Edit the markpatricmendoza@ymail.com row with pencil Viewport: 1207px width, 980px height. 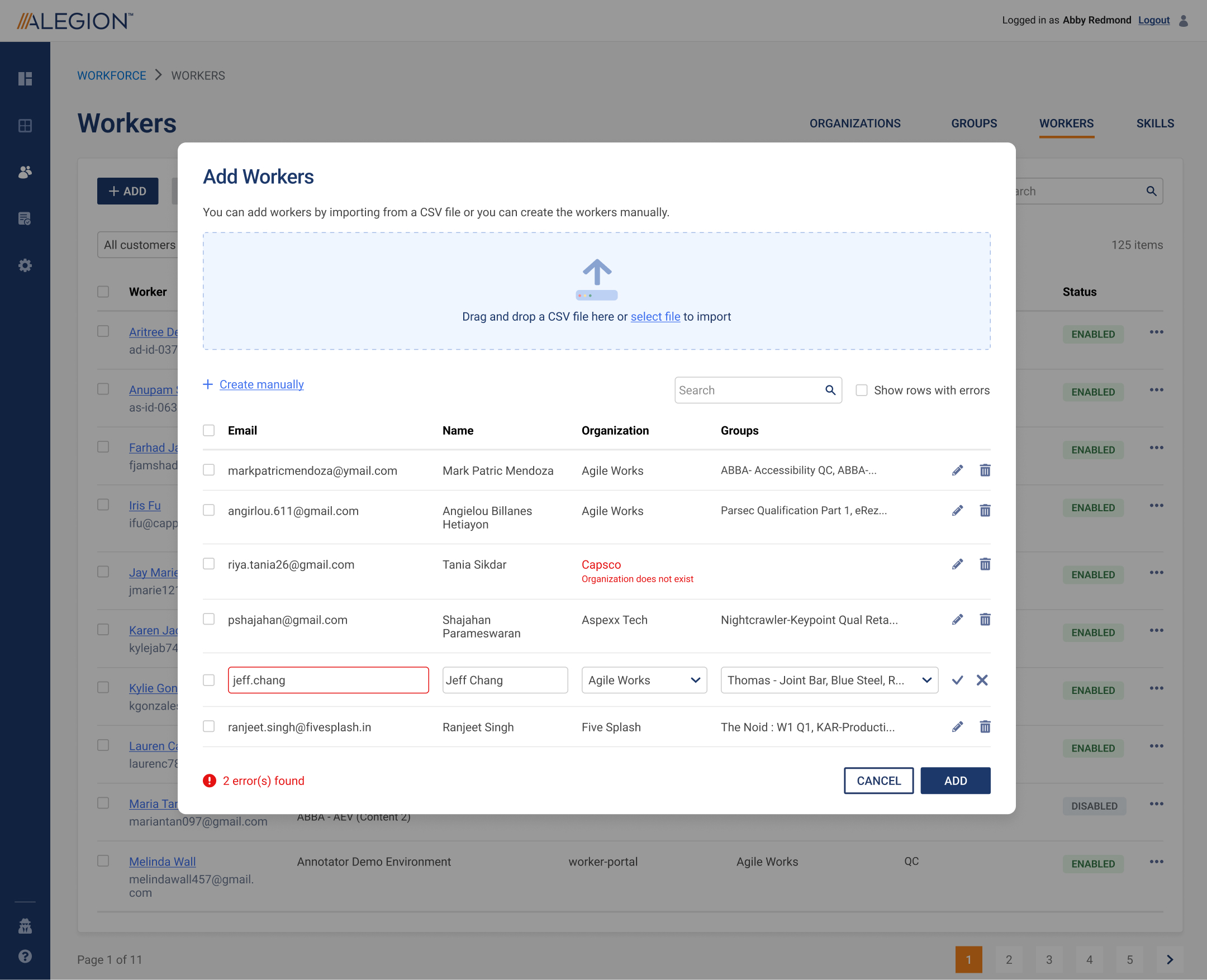(957, 470)
